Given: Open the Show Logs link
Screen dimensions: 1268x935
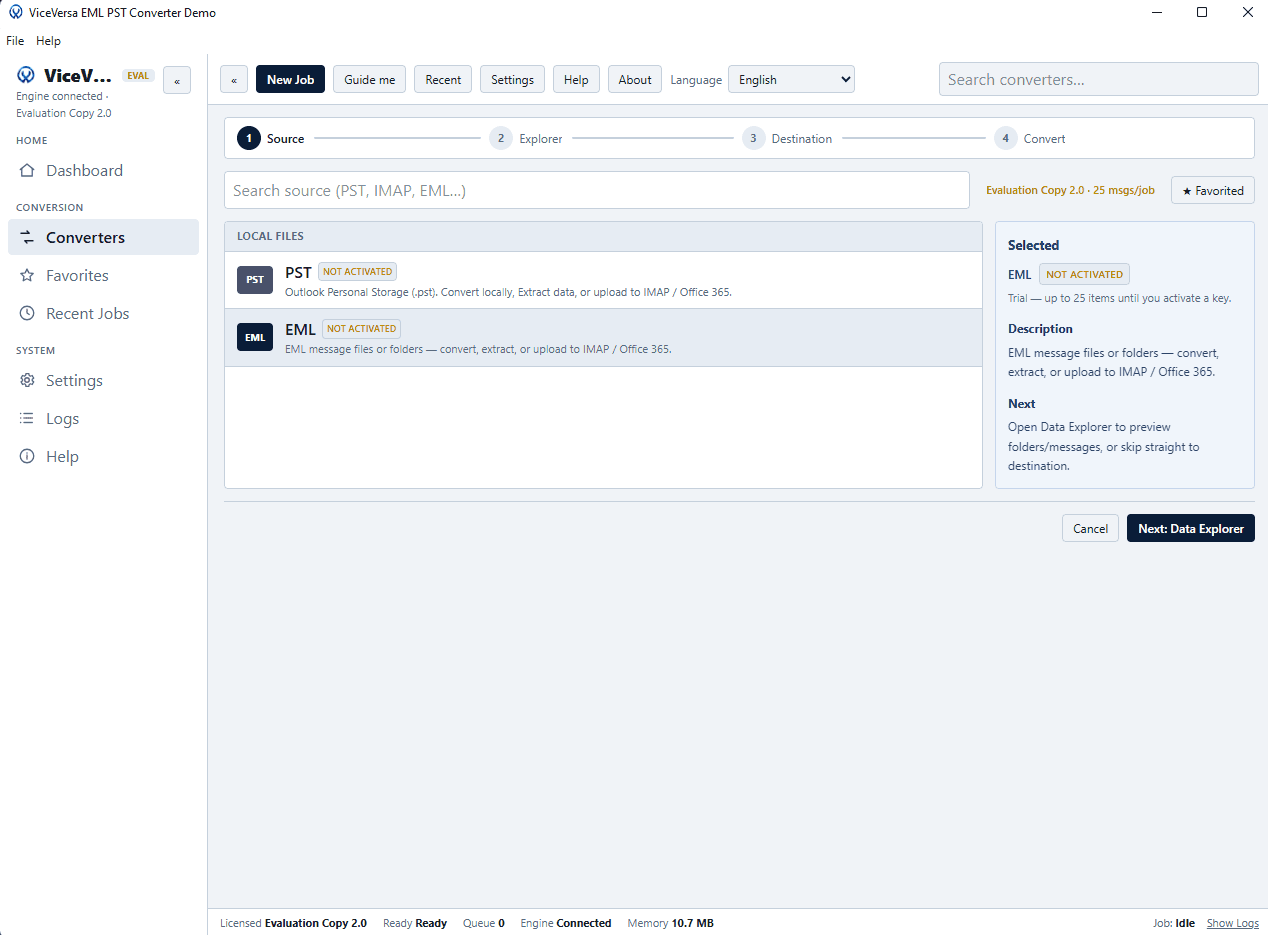Looking at the screenshot, I should [1233, 924].
